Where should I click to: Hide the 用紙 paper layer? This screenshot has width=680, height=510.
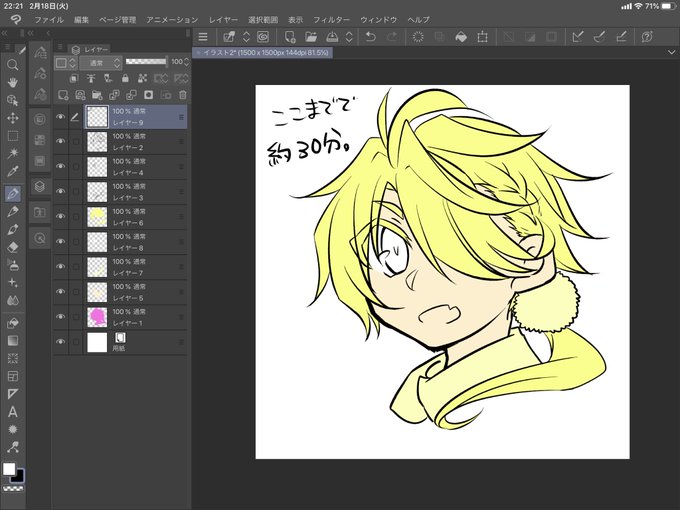61,342
